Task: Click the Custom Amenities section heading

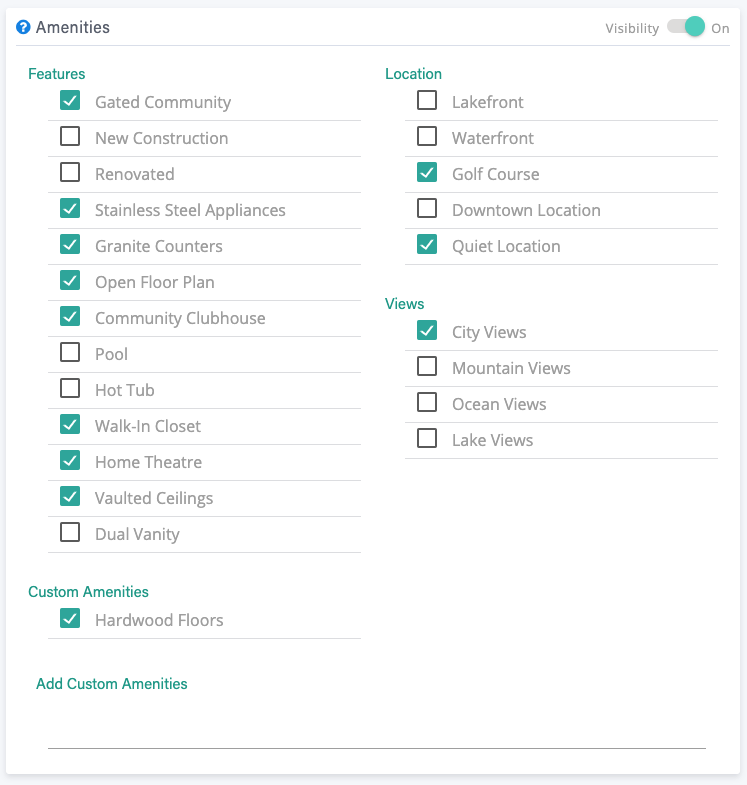Action: point(88,592)
